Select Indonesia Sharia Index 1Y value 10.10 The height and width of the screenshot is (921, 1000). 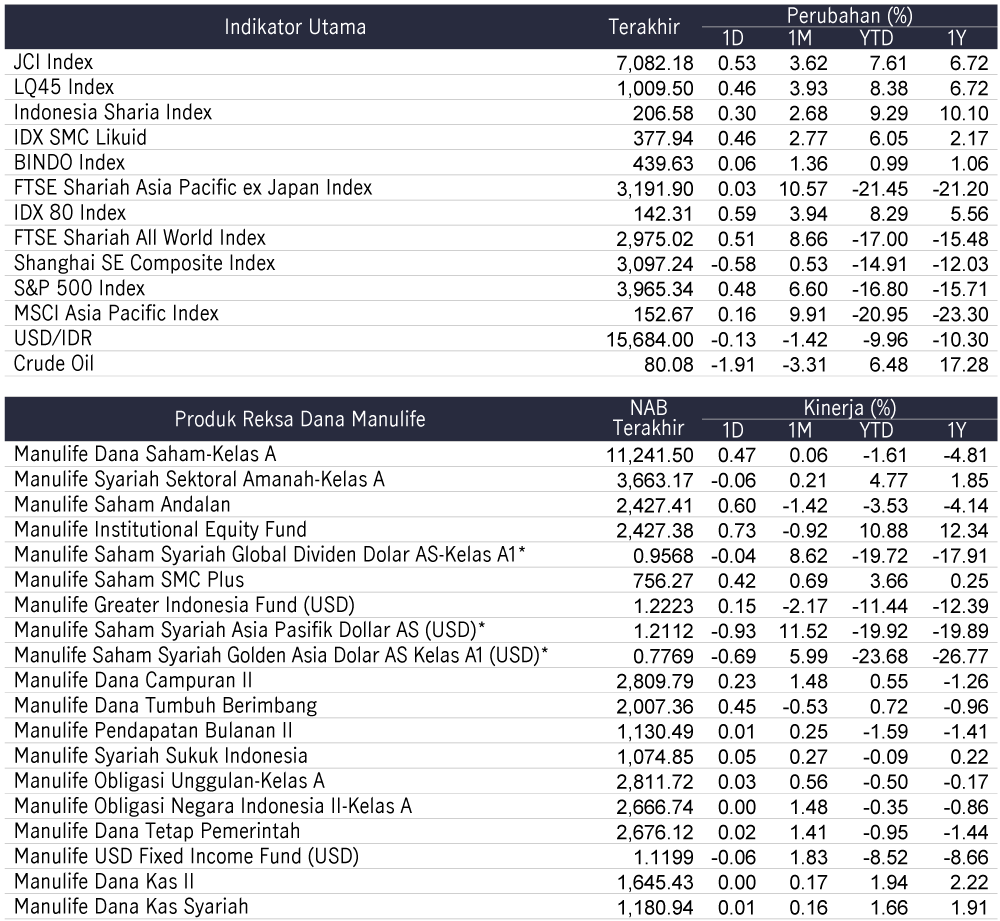[x=964, y=114]
